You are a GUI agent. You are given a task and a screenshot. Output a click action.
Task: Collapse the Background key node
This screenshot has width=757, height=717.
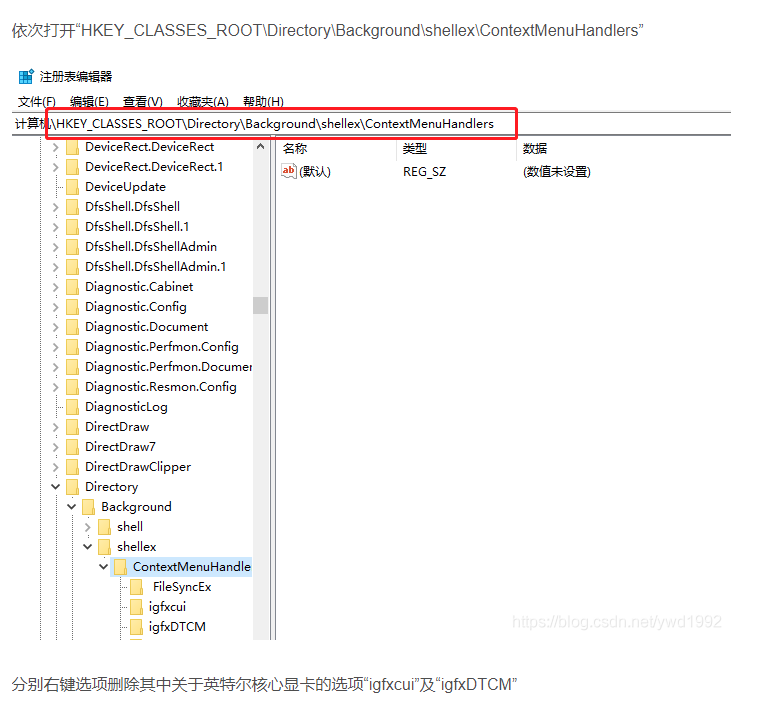pos(71,507)
